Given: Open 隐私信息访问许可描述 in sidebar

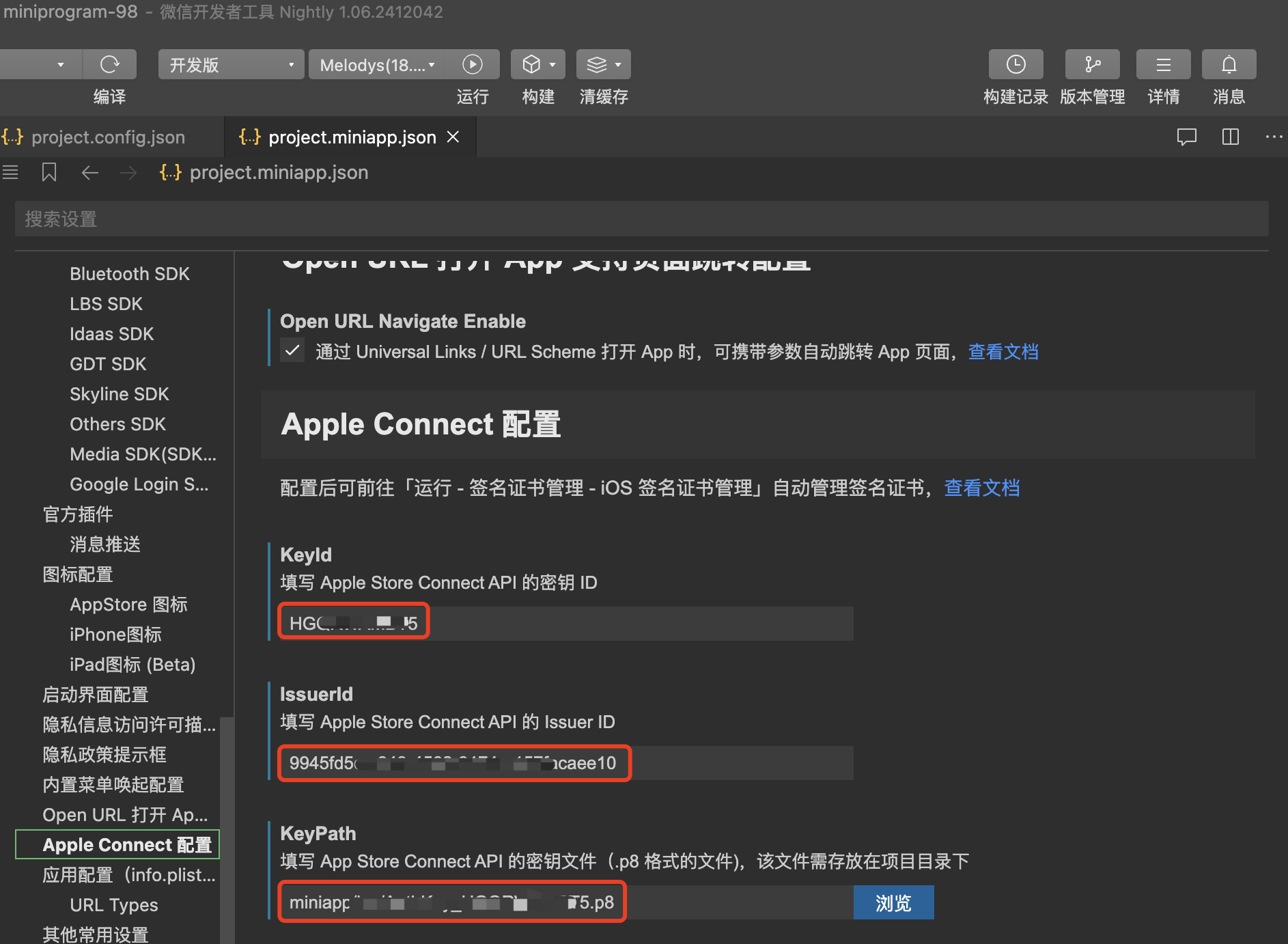Looking at the screenshot, I should (x=129, y=725).
